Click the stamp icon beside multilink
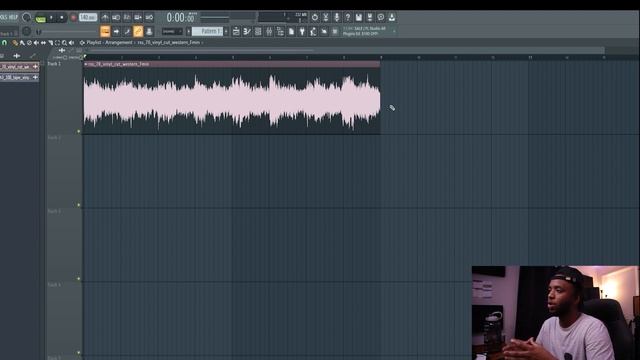This screenshot has width=640, height=360. tap(149, 31)
